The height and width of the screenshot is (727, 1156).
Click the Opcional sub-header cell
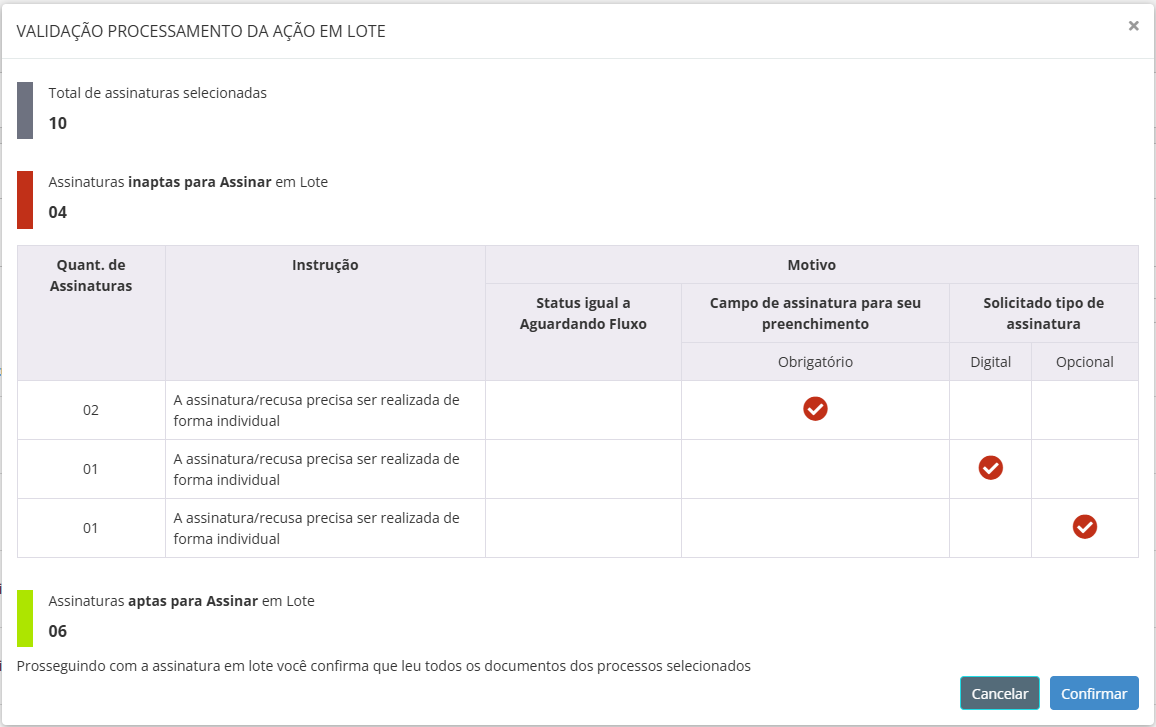click(1084, 362)
